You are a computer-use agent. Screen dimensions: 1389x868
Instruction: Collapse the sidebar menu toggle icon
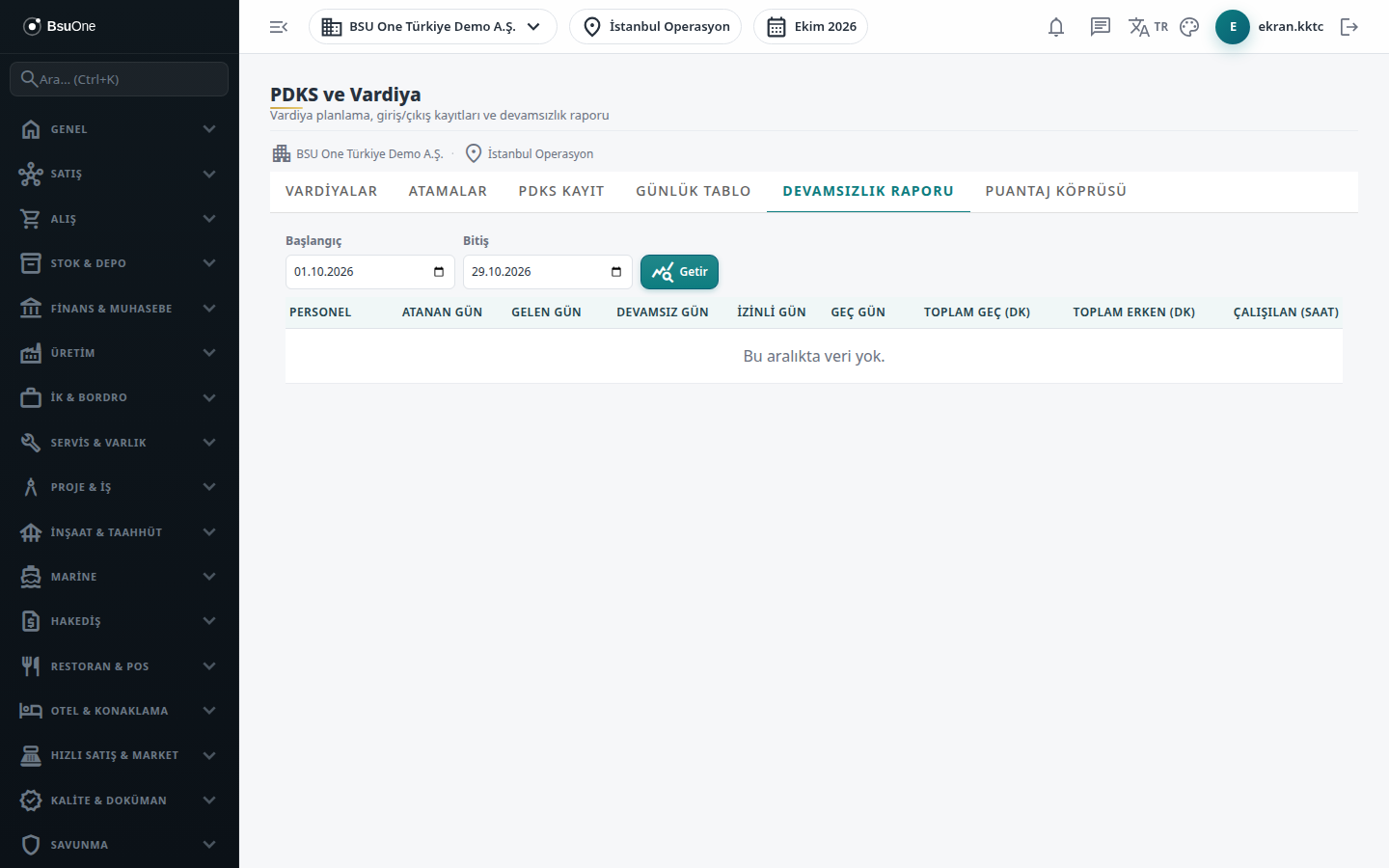[x=279, y=27]
